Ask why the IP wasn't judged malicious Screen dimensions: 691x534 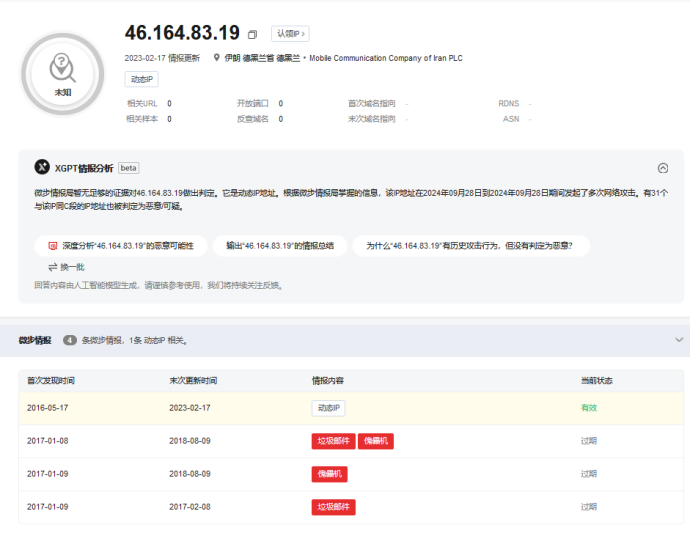pyautogui.click(x=469, y=245)
